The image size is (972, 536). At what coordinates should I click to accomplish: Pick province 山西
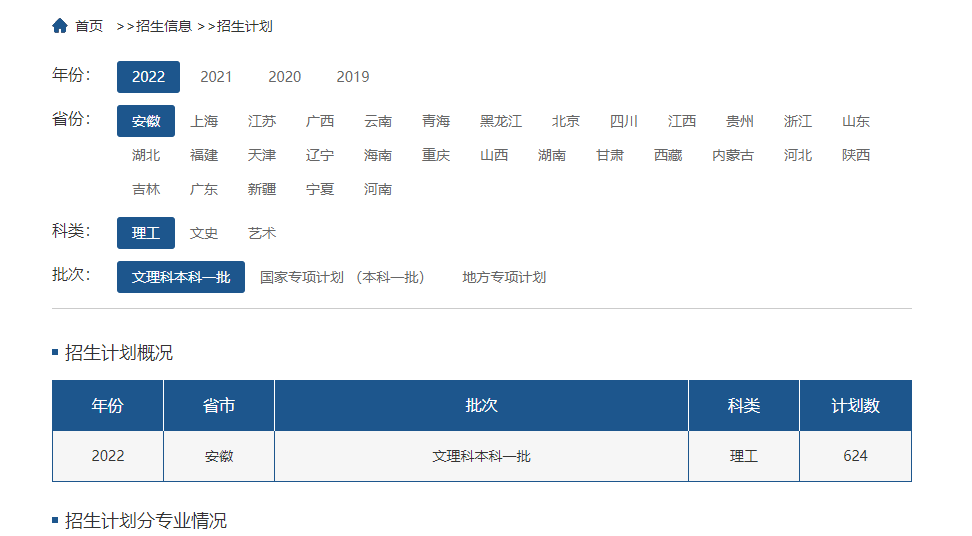click(x=494, y=155)
